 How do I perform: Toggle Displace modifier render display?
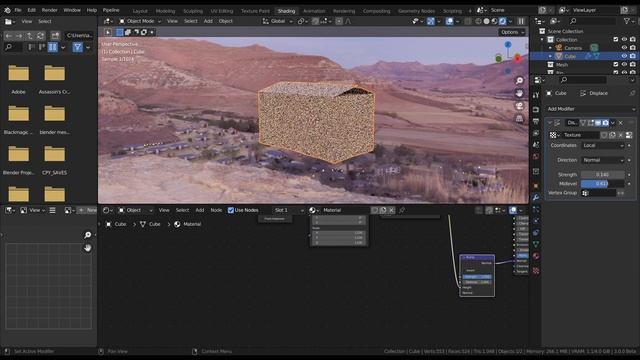point(605,123)
